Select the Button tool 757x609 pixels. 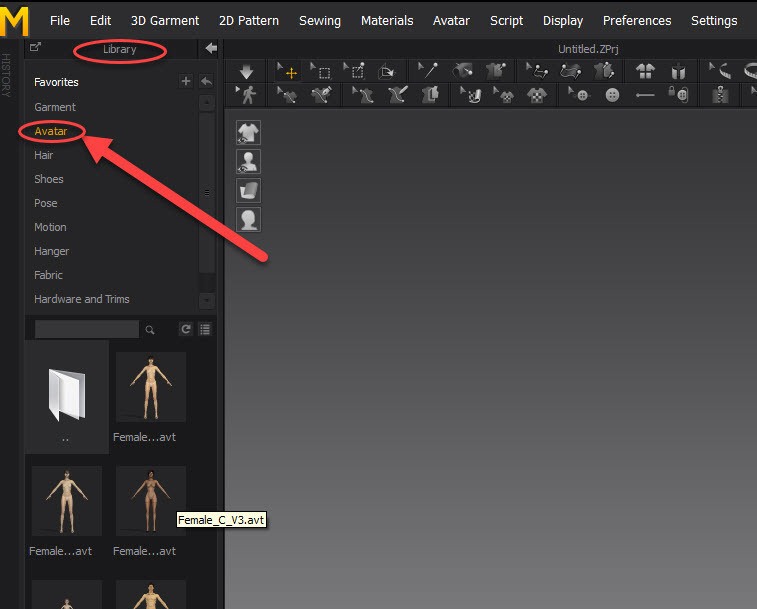(612, 95)
